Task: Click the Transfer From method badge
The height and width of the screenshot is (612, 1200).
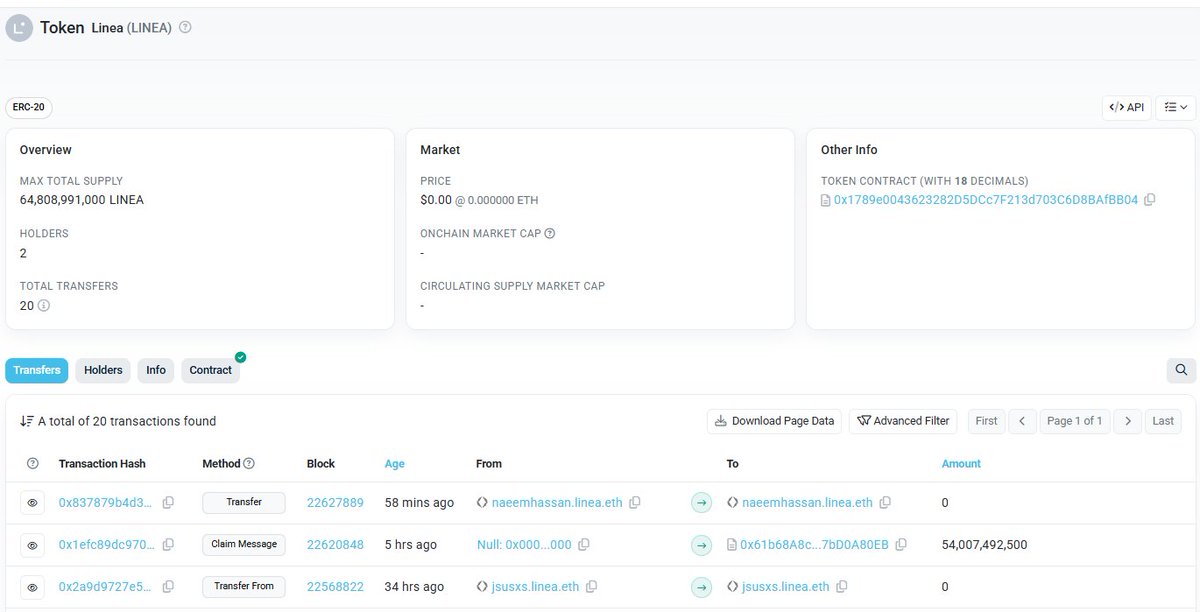Action: (244, 587)
